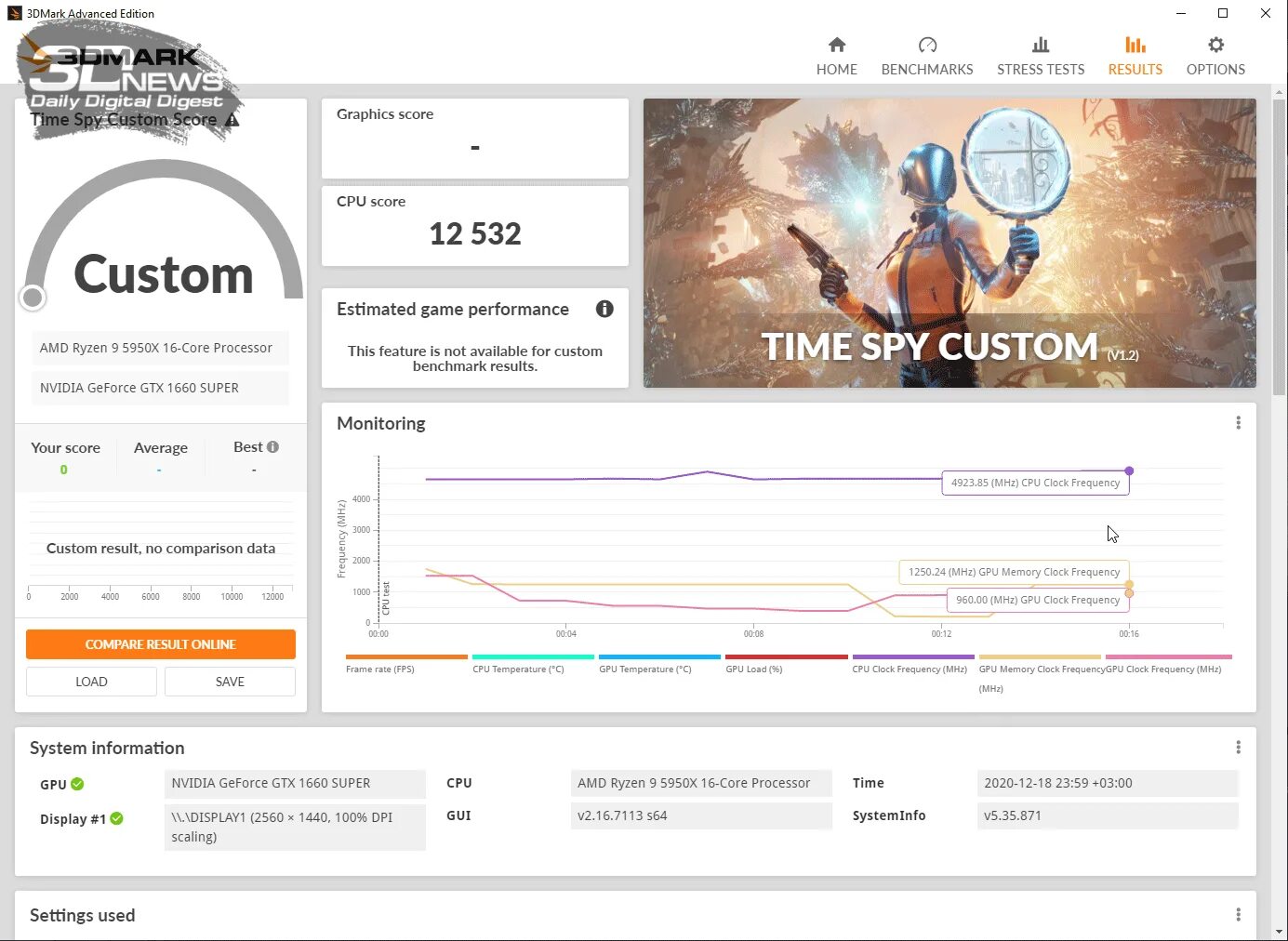Image resolution: width=1288 pixels, height=941 pixels.
Task: Open System information three-dot menu
Action: click(1238, 748)
